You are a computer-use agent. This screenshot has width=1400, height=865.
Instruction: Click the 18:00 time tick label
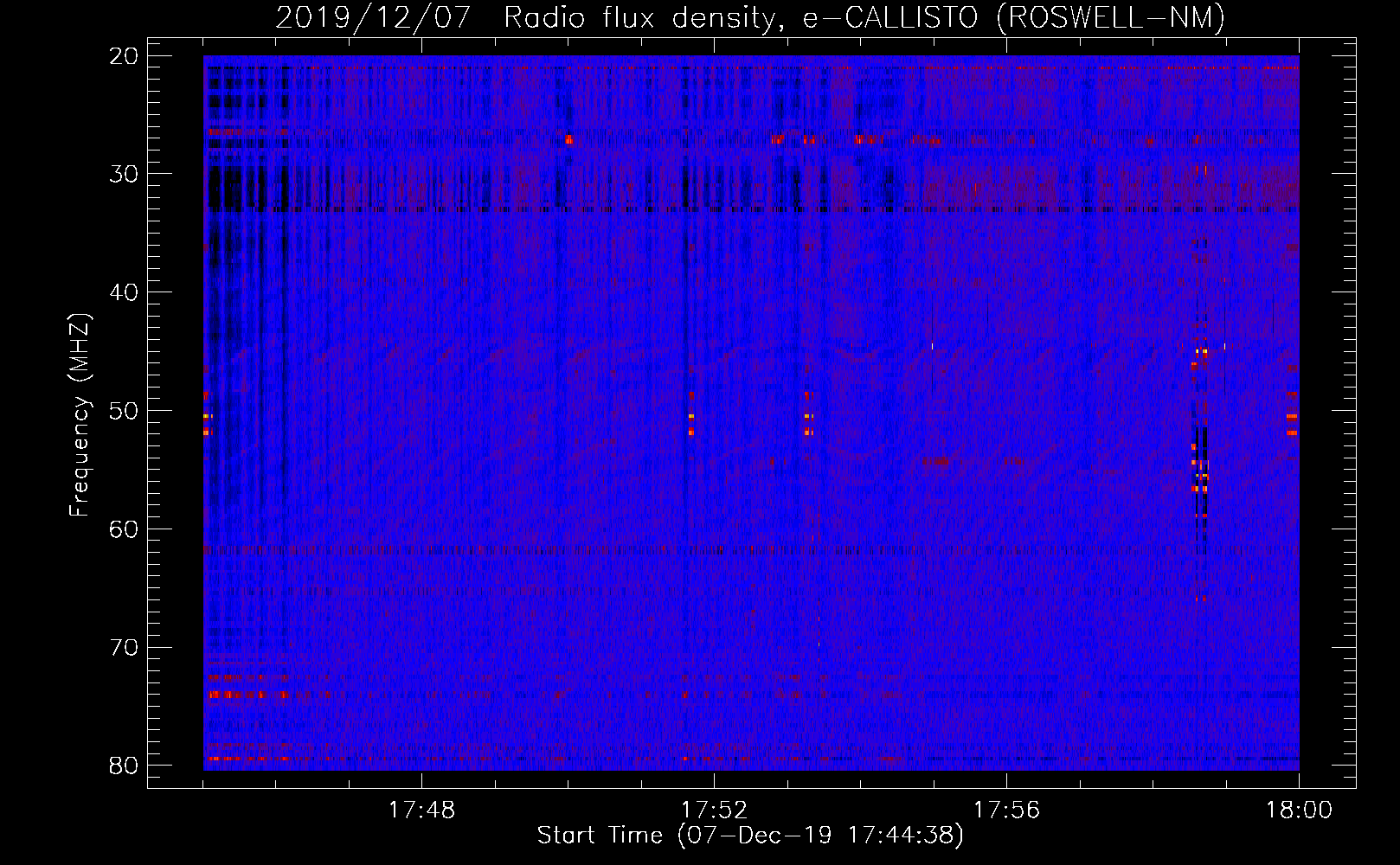pyautogui.click(x=1299, y=811)
